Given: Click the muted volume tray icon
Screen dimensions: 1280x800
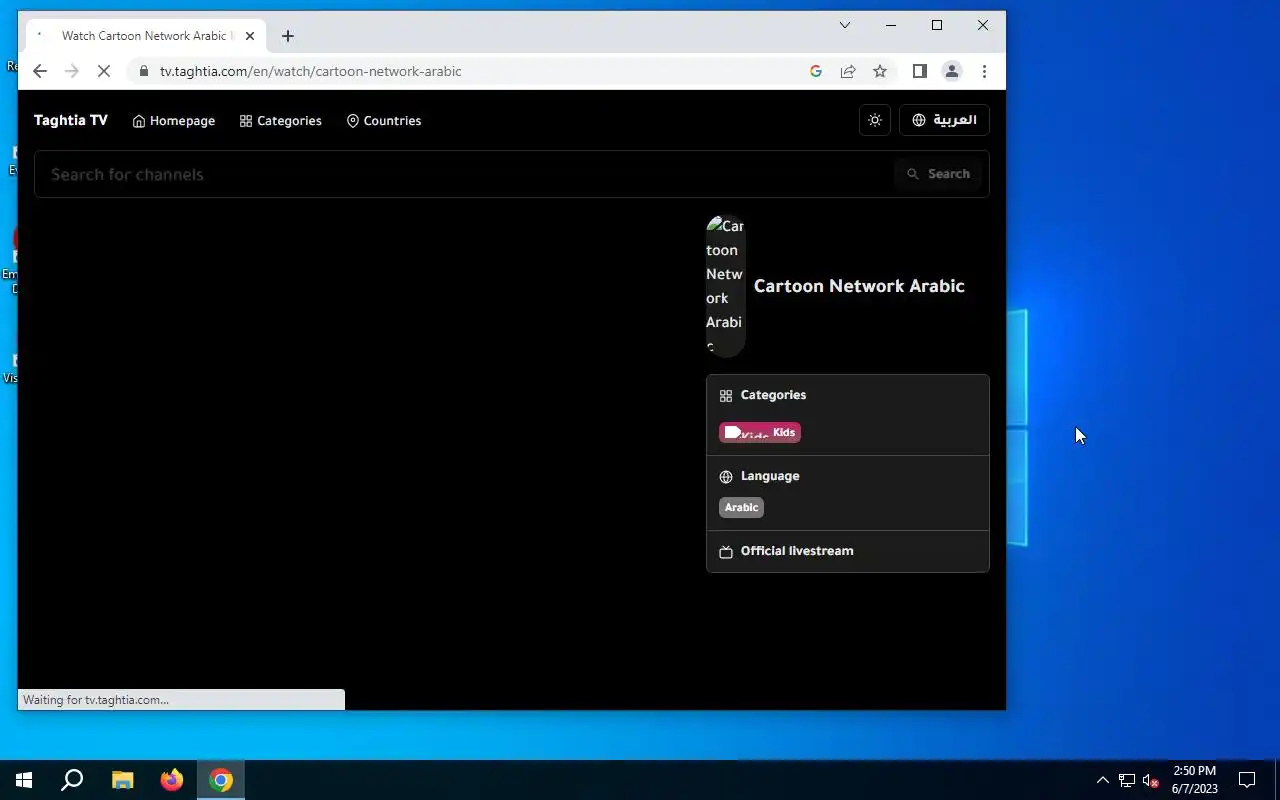Looking at the screenshot, I should point(1150,780).
